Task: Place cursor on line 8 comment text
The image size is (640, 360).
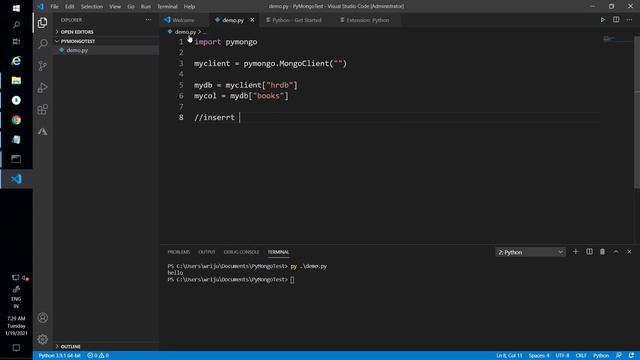Action: coord(214,117)
